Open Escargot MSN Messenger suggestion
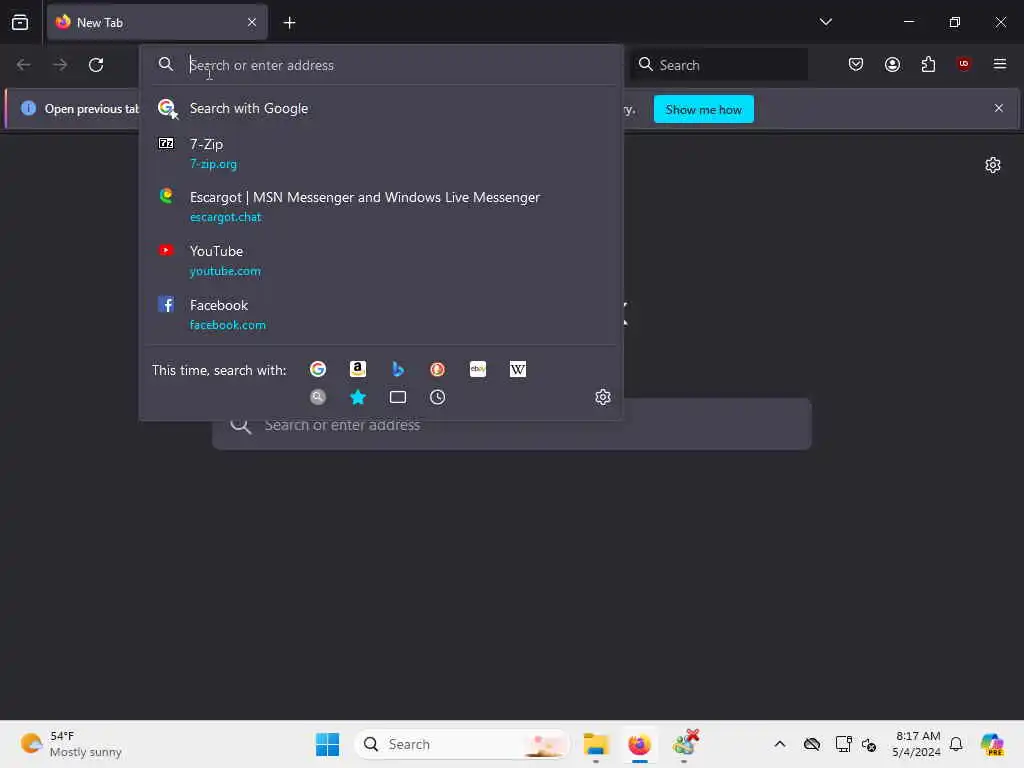 tap(381, 206)
